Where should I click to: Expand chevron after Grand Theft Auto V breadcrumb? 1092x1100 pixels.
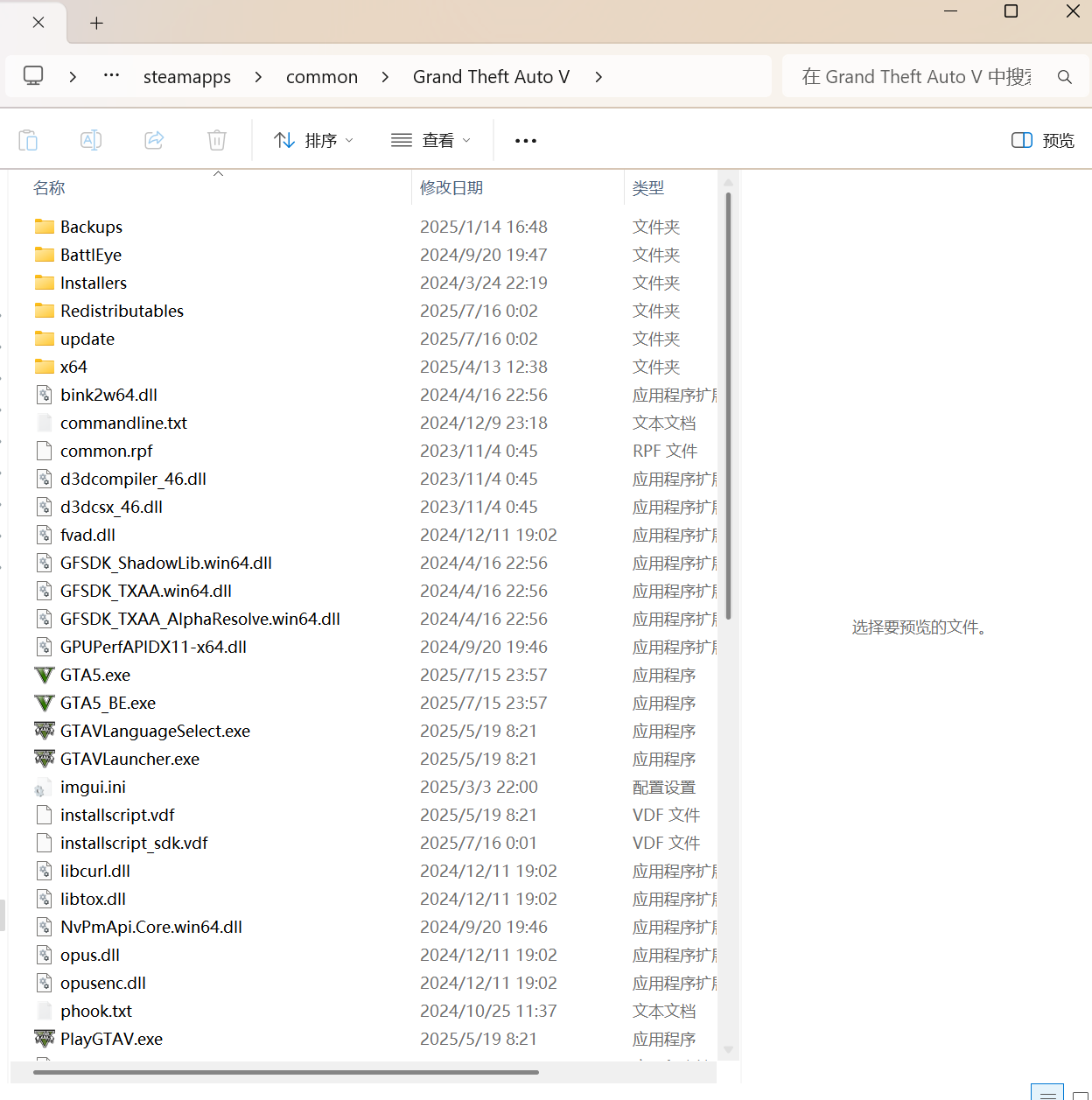tap(598, 77)
